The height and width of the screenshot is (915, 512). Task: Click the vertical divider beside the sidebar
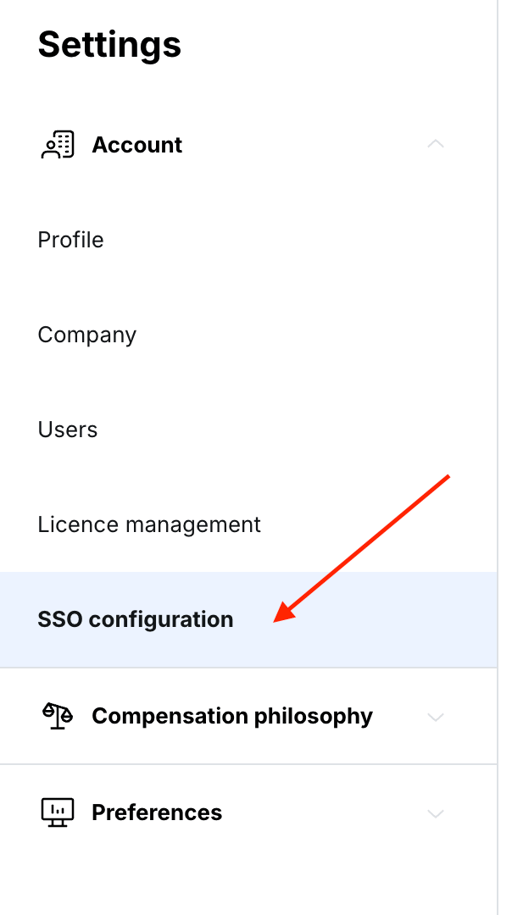497,458
